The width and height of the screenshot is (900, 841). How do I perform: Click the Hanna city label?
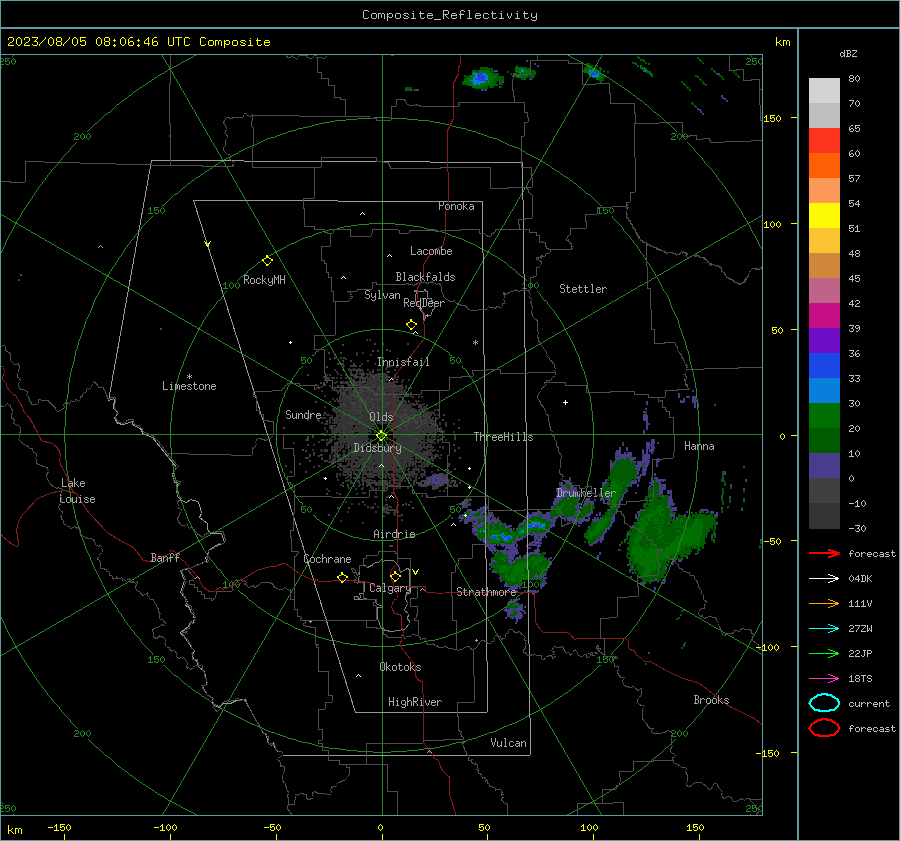coord(699,446)
